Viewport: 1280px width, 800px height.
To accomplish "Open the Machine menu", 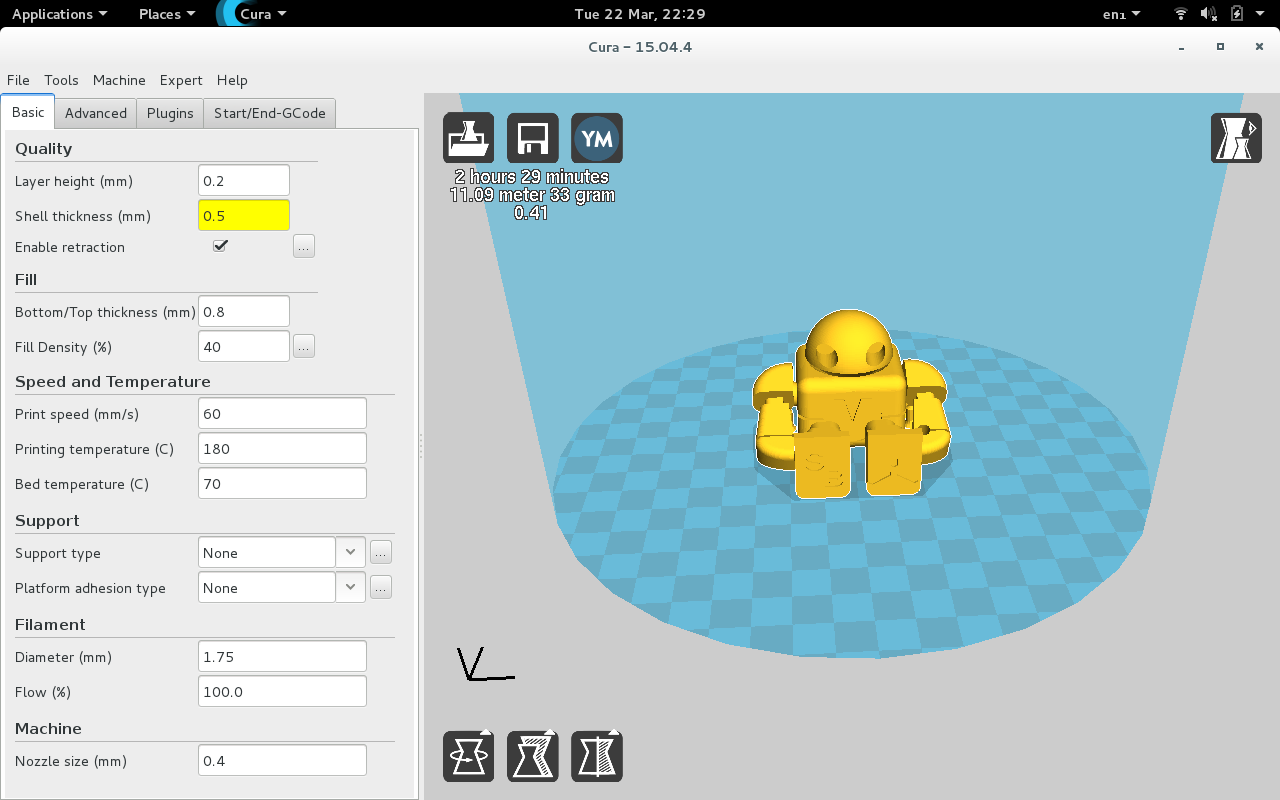I will 119,80.
